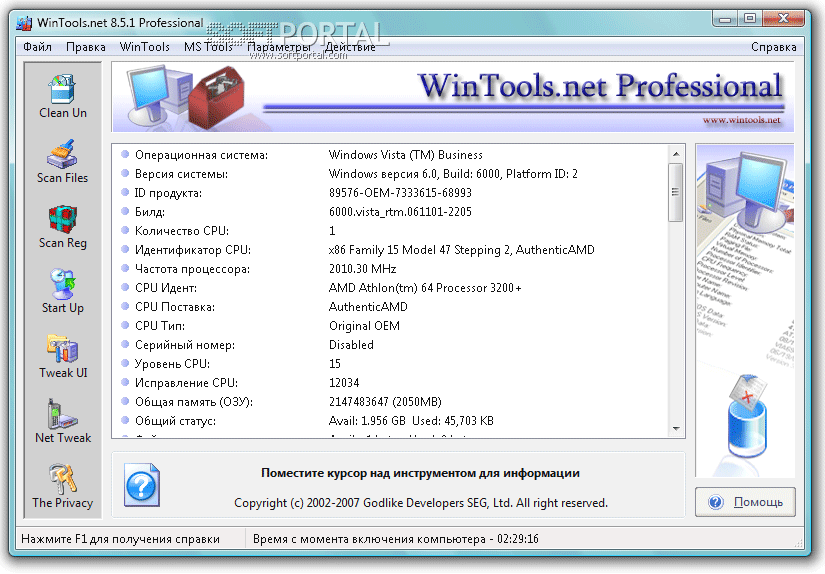Select the Start Up manager icon
825x574 pixels.
[63, 292]
